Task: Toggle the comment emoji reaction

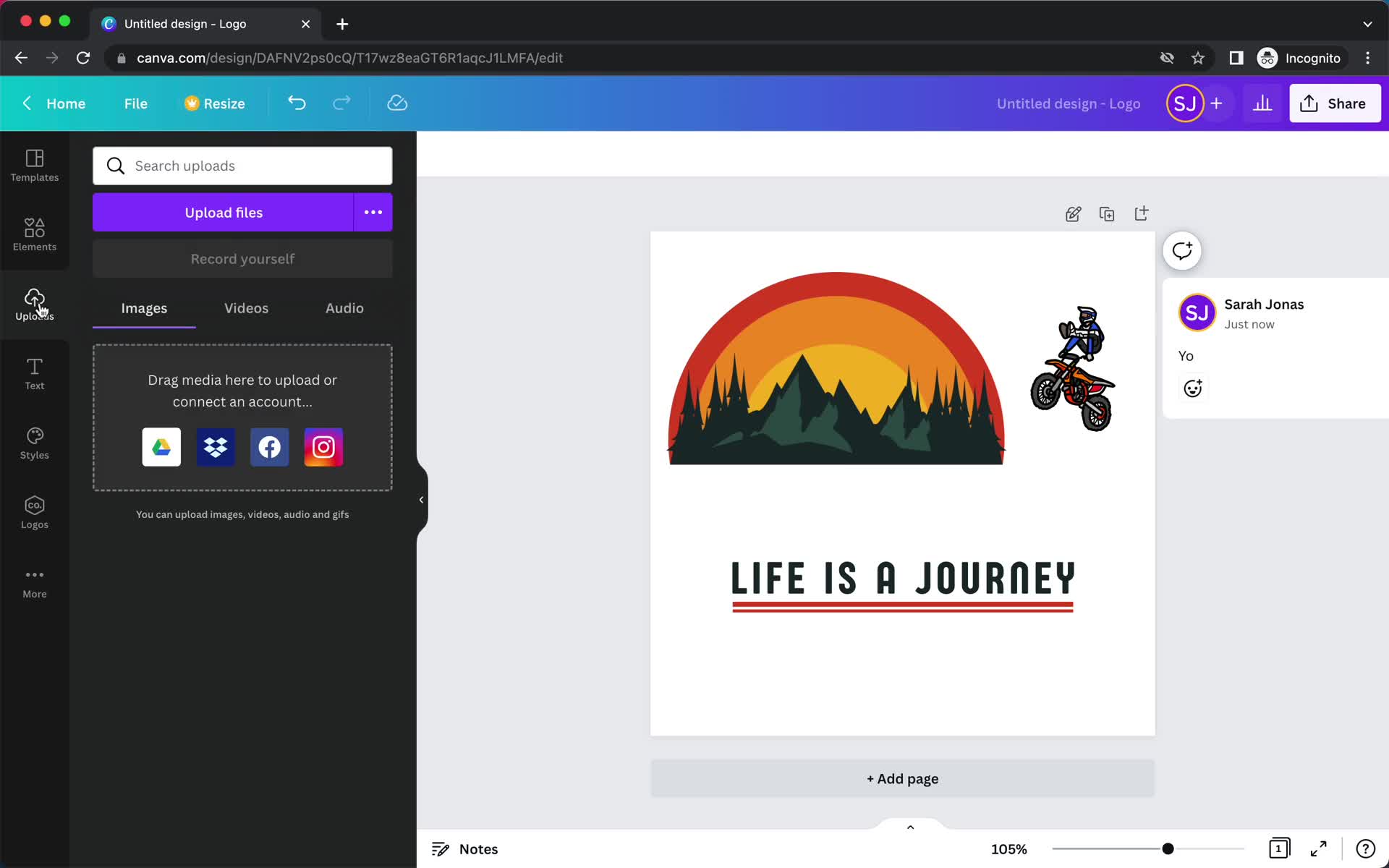Action: click(x=1194, y=388)
